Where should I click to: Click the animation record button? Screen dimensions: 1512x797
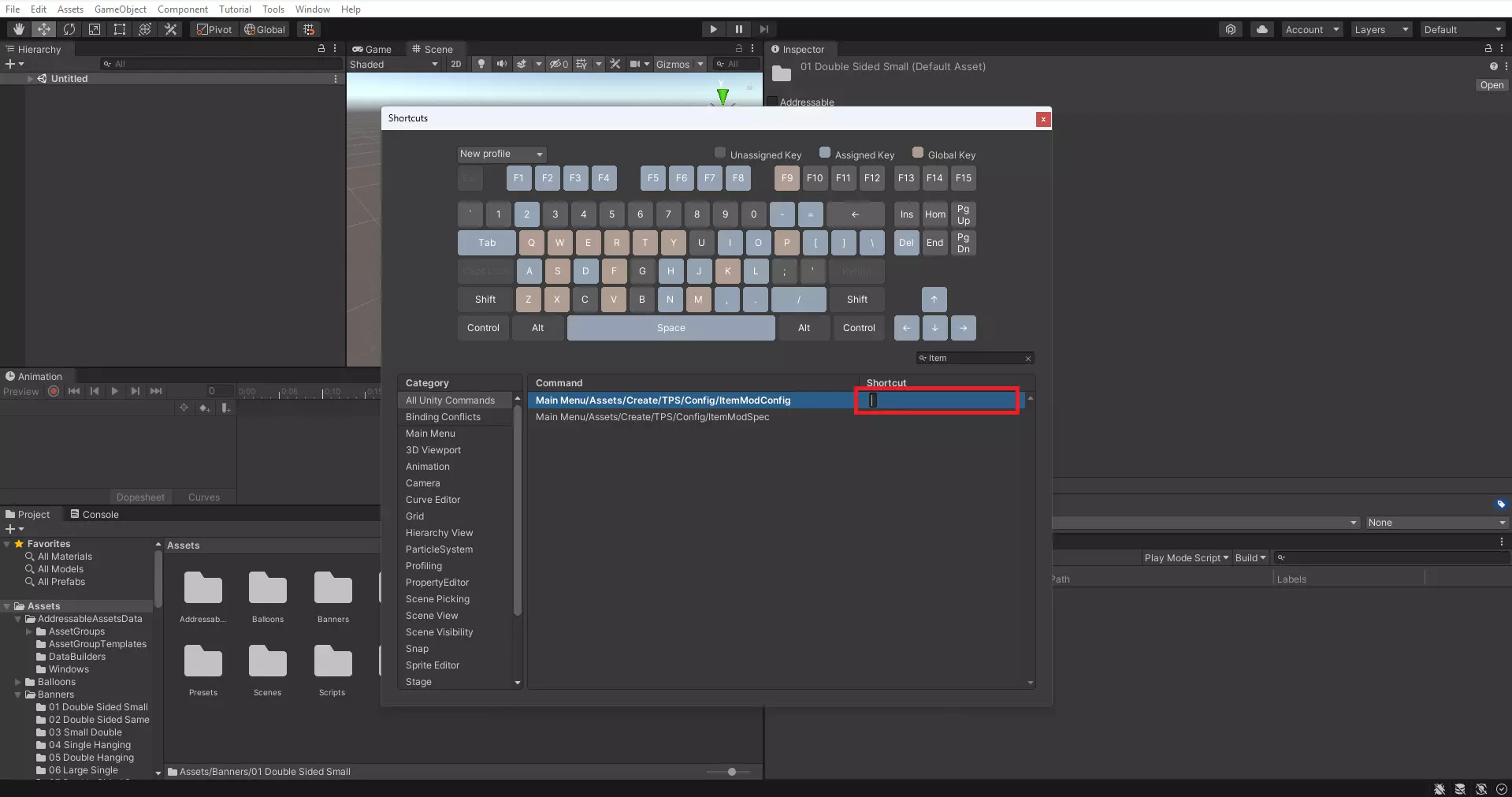tap(54, 391)
